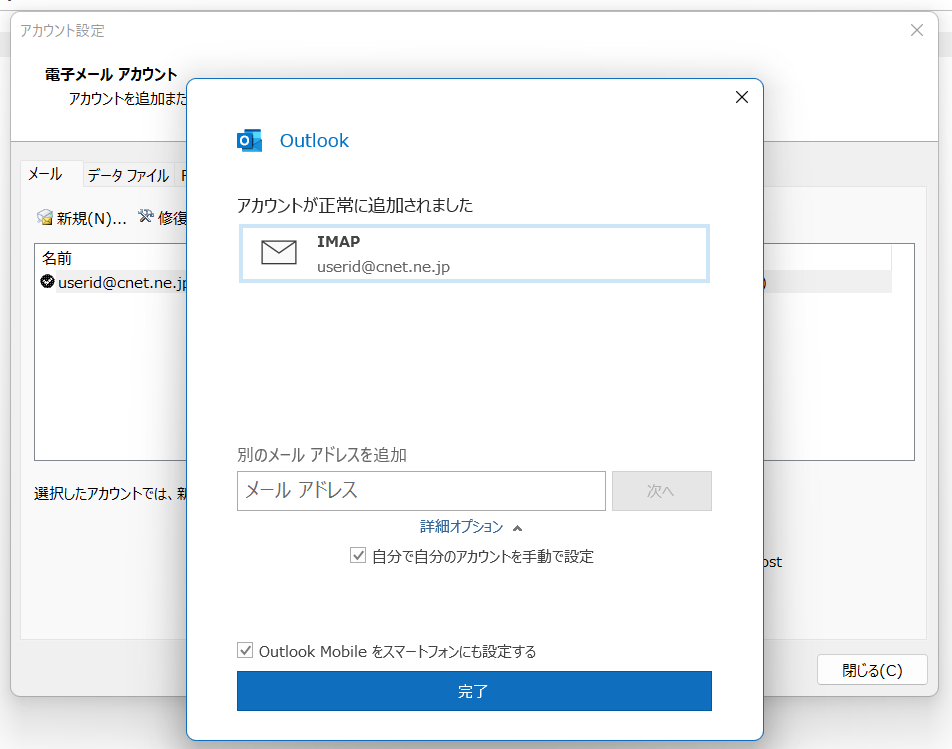Click the 次へ button

(662, 490)
